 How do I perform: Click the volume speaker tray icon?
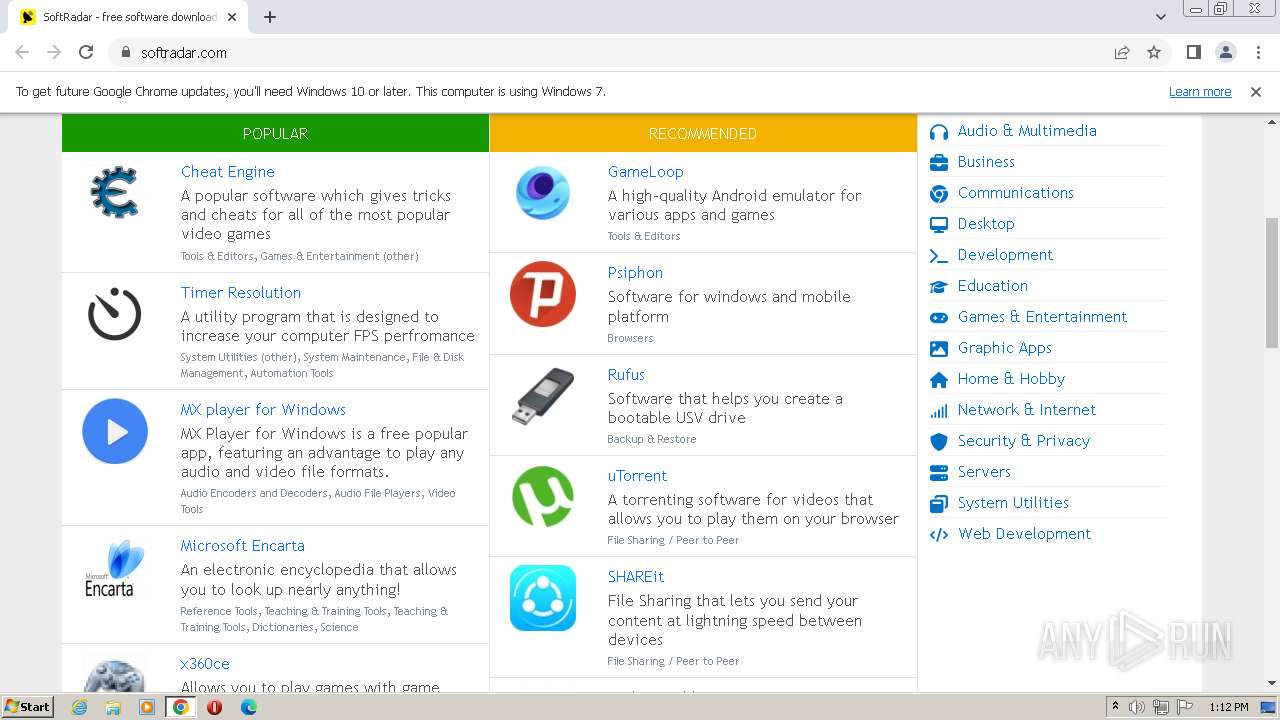tap(1137, 707)
